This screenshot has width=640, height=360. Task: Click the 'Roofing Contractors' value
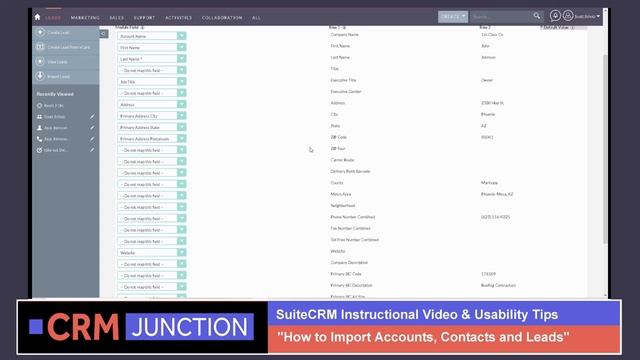tap(498, 286)
